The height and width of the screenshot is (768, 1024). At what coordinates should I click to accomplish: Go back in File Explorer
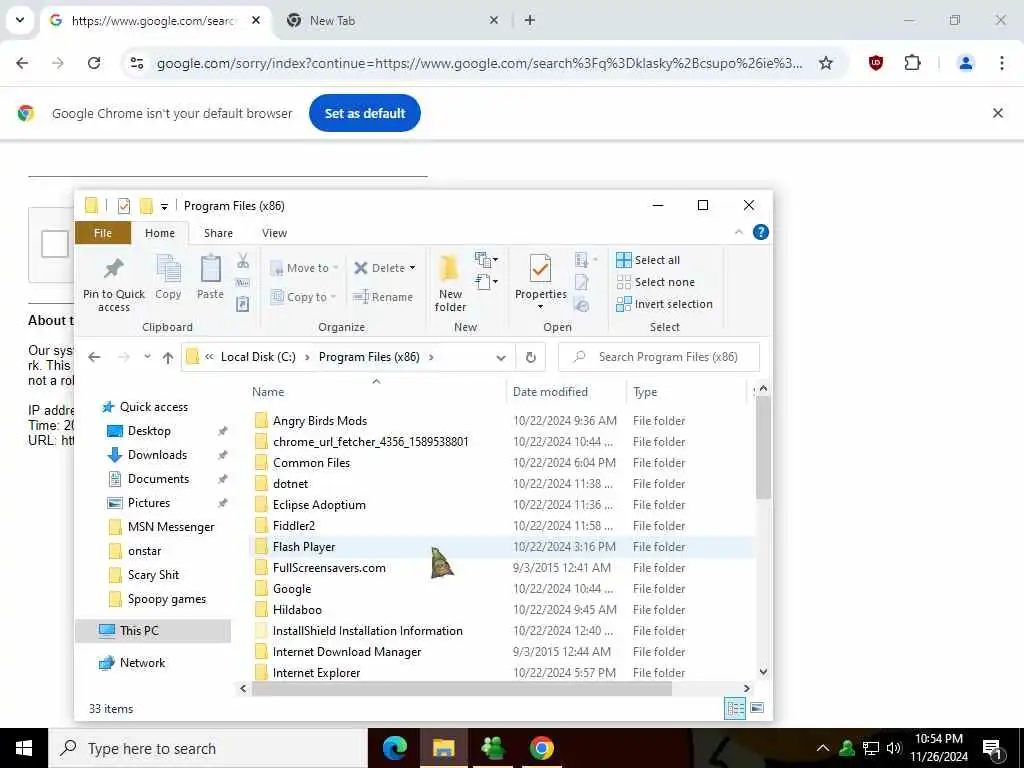tap(95, 357)
